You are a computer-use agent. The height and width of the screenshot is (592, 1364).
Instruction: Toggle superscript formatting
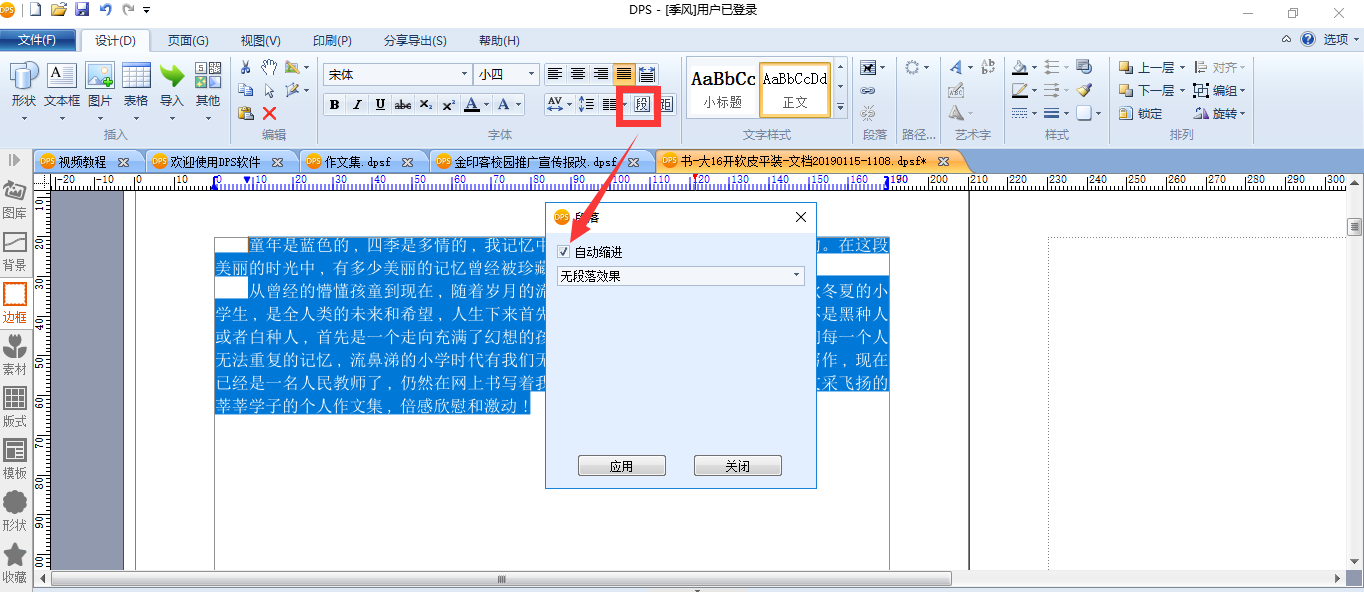point(449,104)
